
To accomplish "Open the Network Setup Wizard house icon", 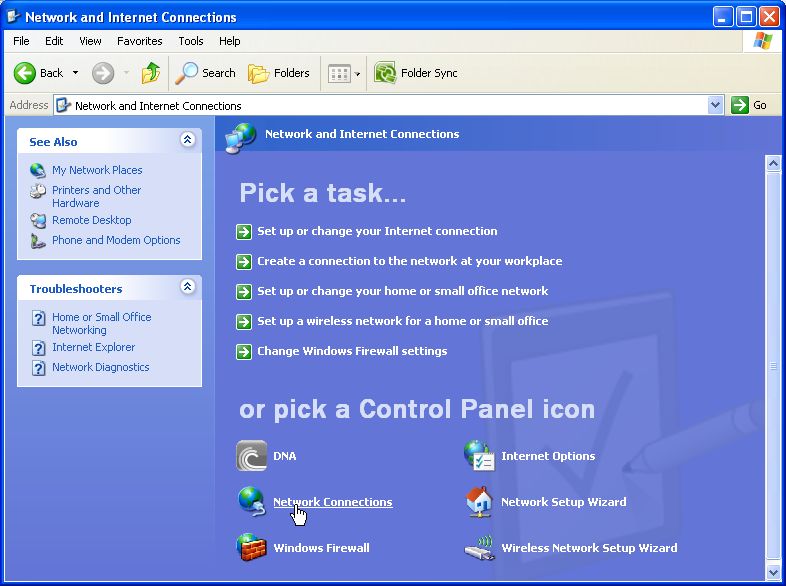I will [479, 501].
